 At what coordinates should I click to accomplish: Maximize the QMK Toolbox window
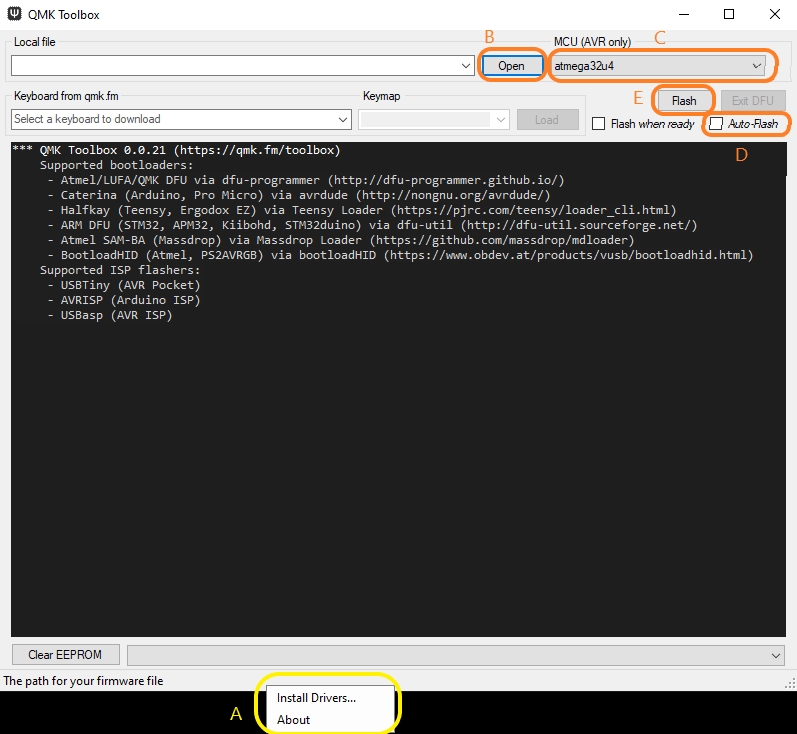tap(728, 14)
